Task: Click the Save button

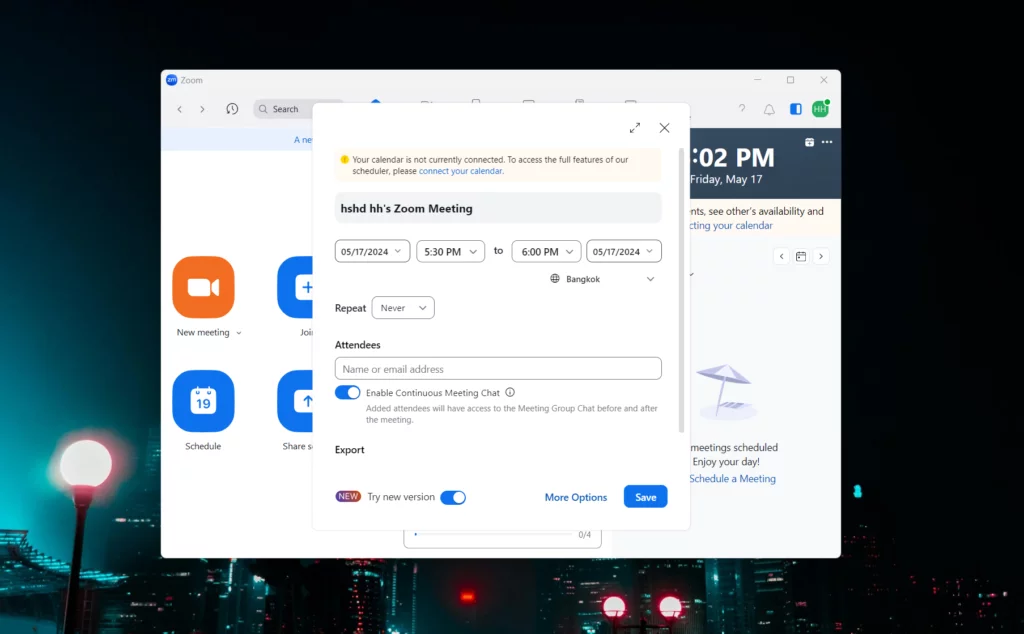Action: (x=645, y=497)
